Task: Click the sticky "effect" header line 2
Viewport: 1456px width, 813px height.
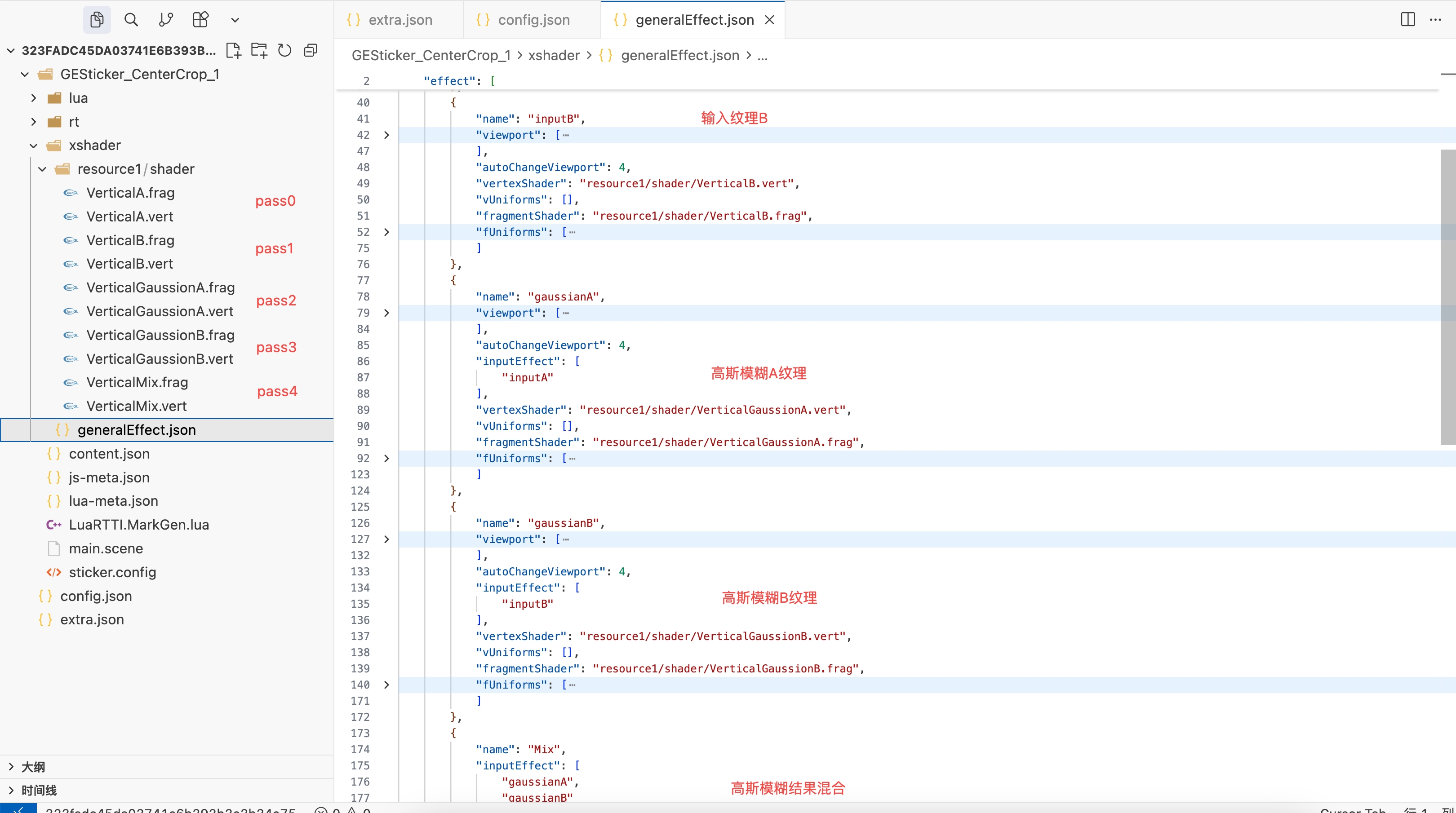Action: (888, 81)
